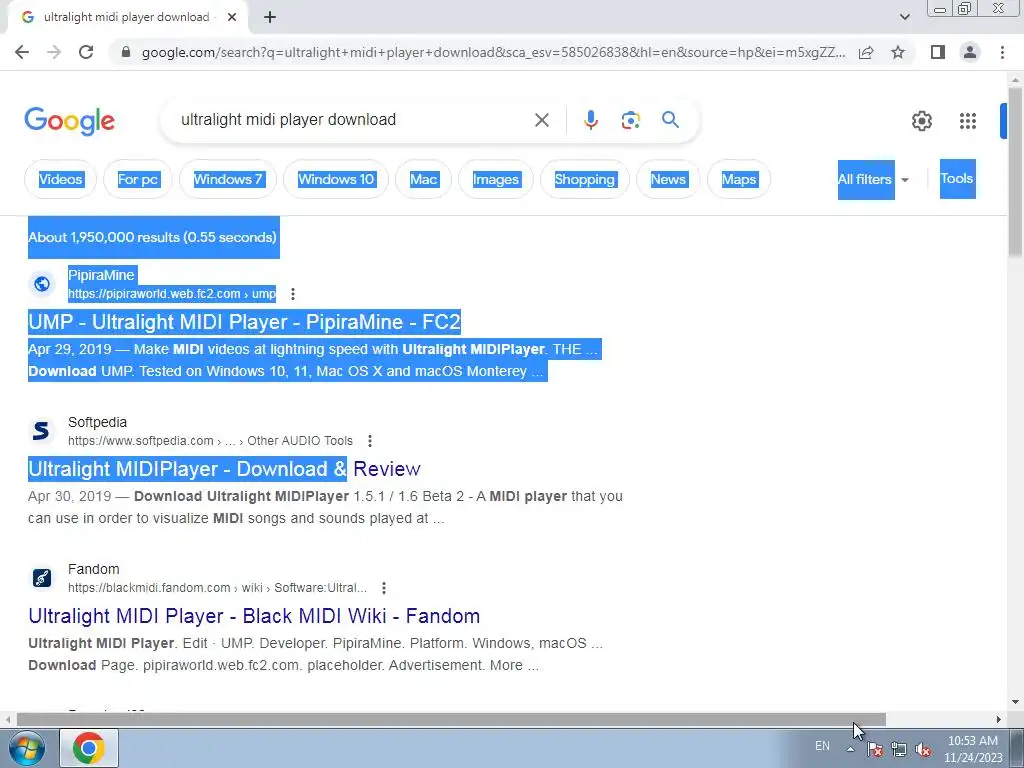Filter results by Videos
The image size is (1024, 768).
coord(61,179)
